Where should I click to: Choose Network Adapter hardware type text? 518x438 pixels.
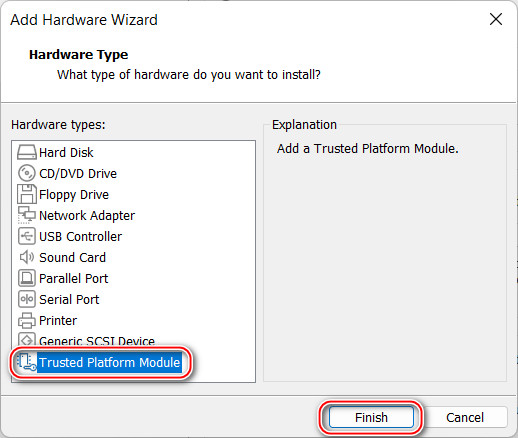[x=87, y=216]
